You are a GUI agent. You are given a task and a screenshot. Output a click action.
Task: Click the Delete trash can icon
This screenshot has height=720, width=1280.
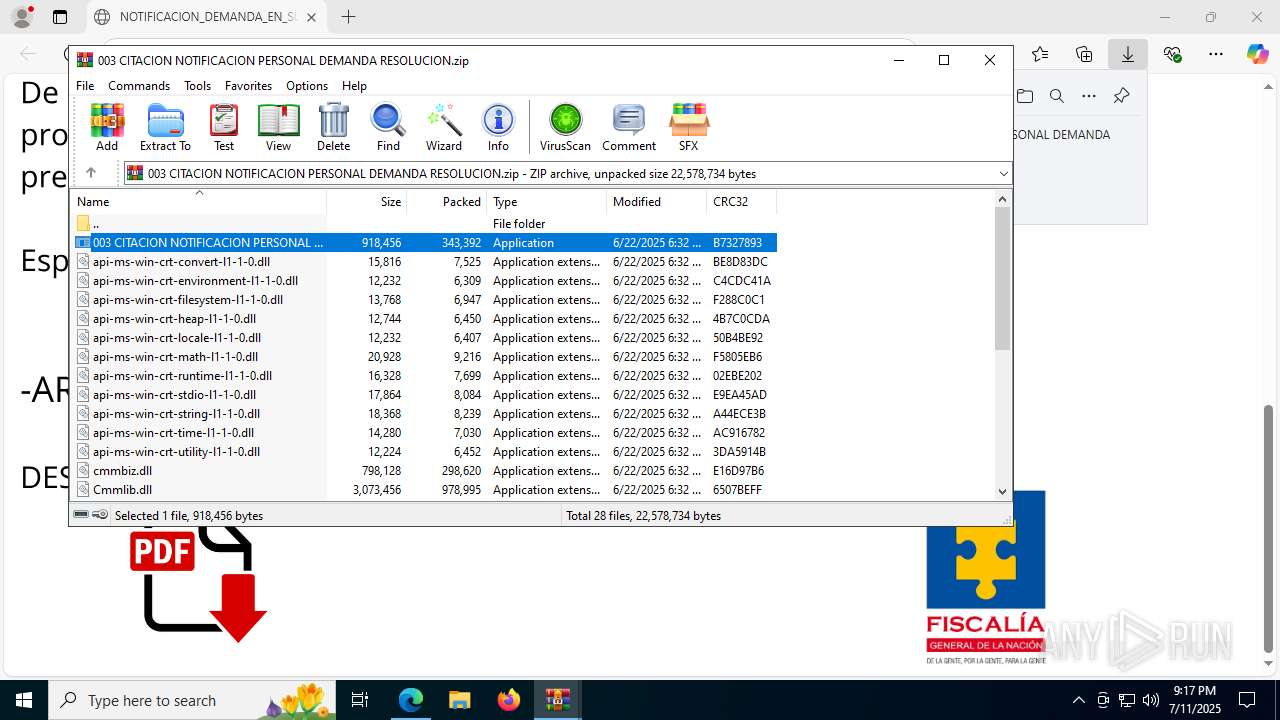pos(333,127)
